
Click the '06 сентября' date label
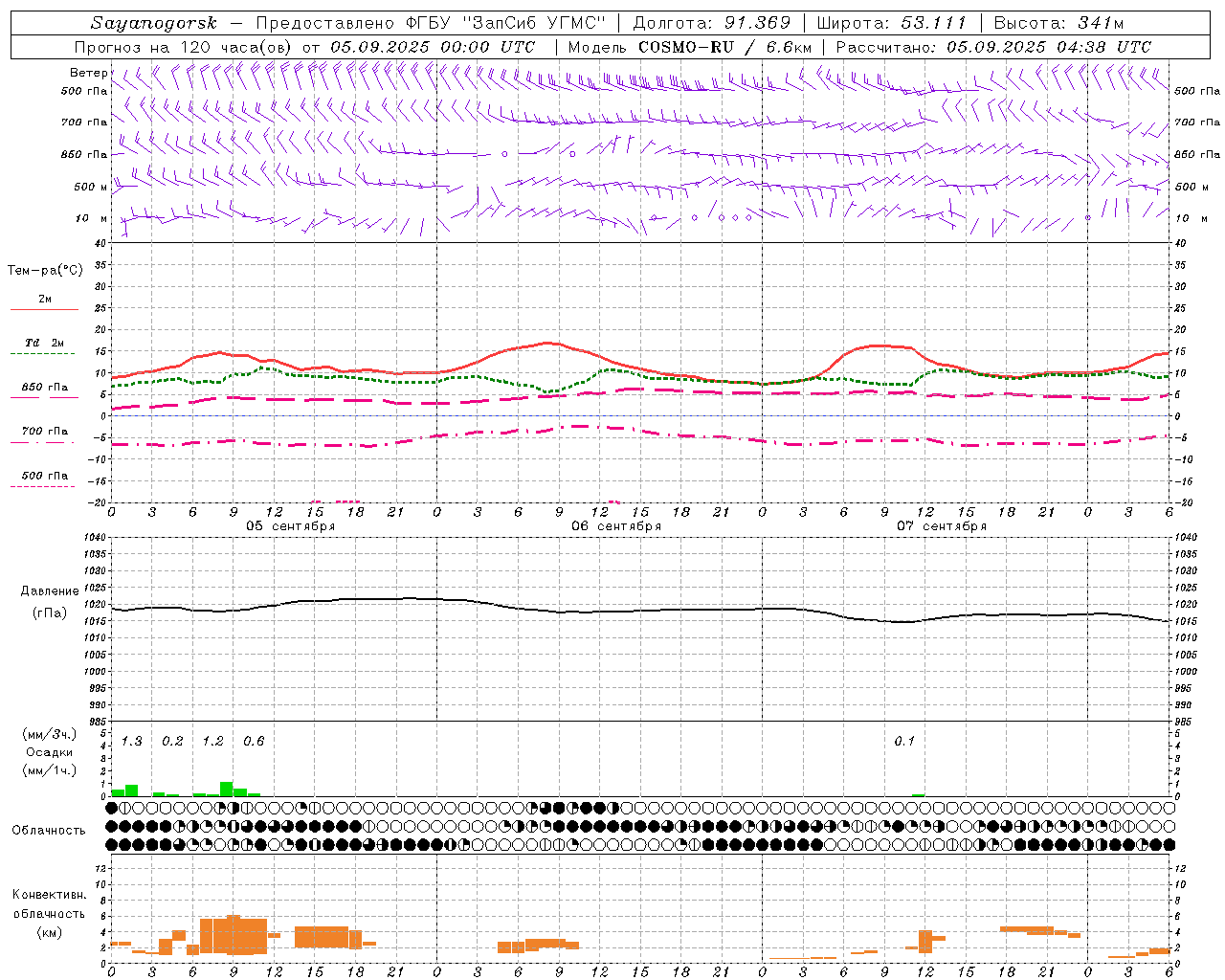616,526
